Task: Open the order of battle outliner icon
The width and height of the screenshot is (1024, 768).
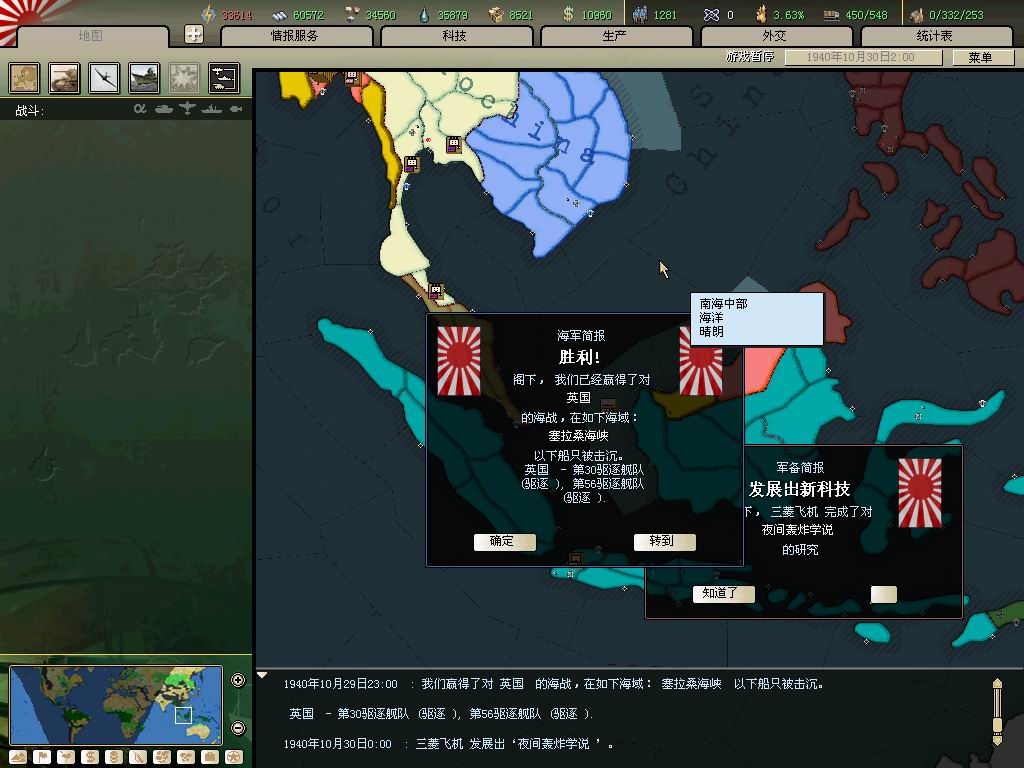Action: coord(222,78)
